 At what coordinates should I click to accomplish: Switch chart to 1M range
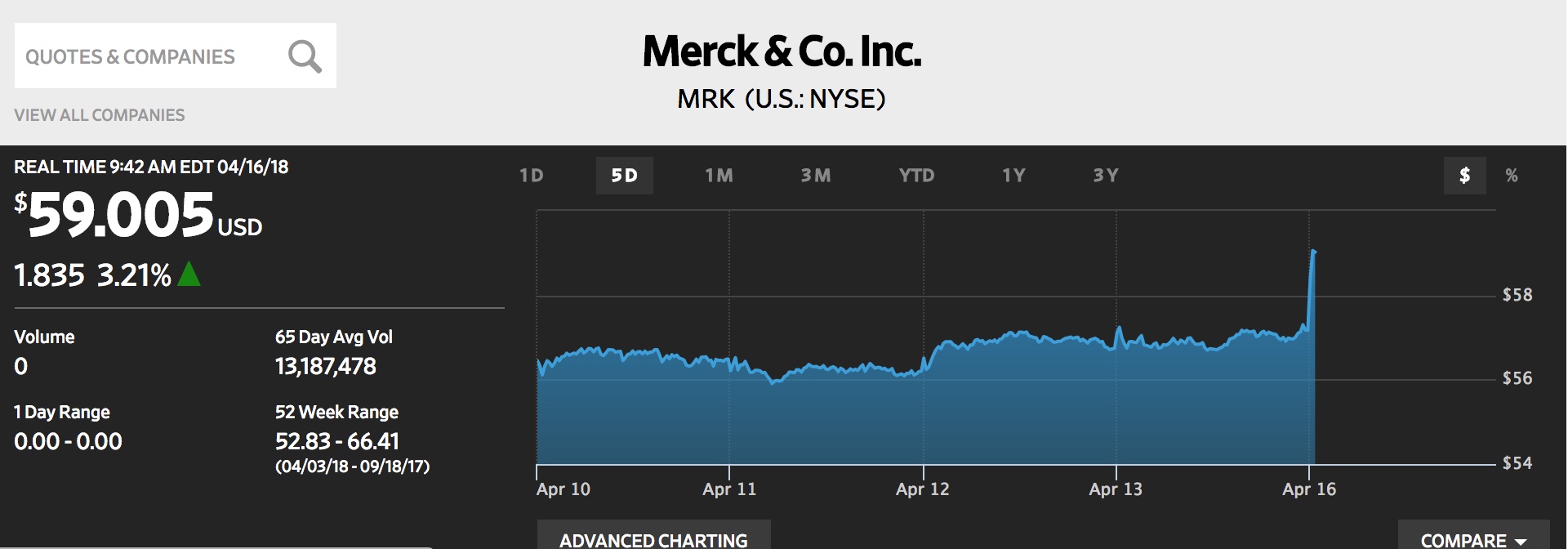coord(719,176)
